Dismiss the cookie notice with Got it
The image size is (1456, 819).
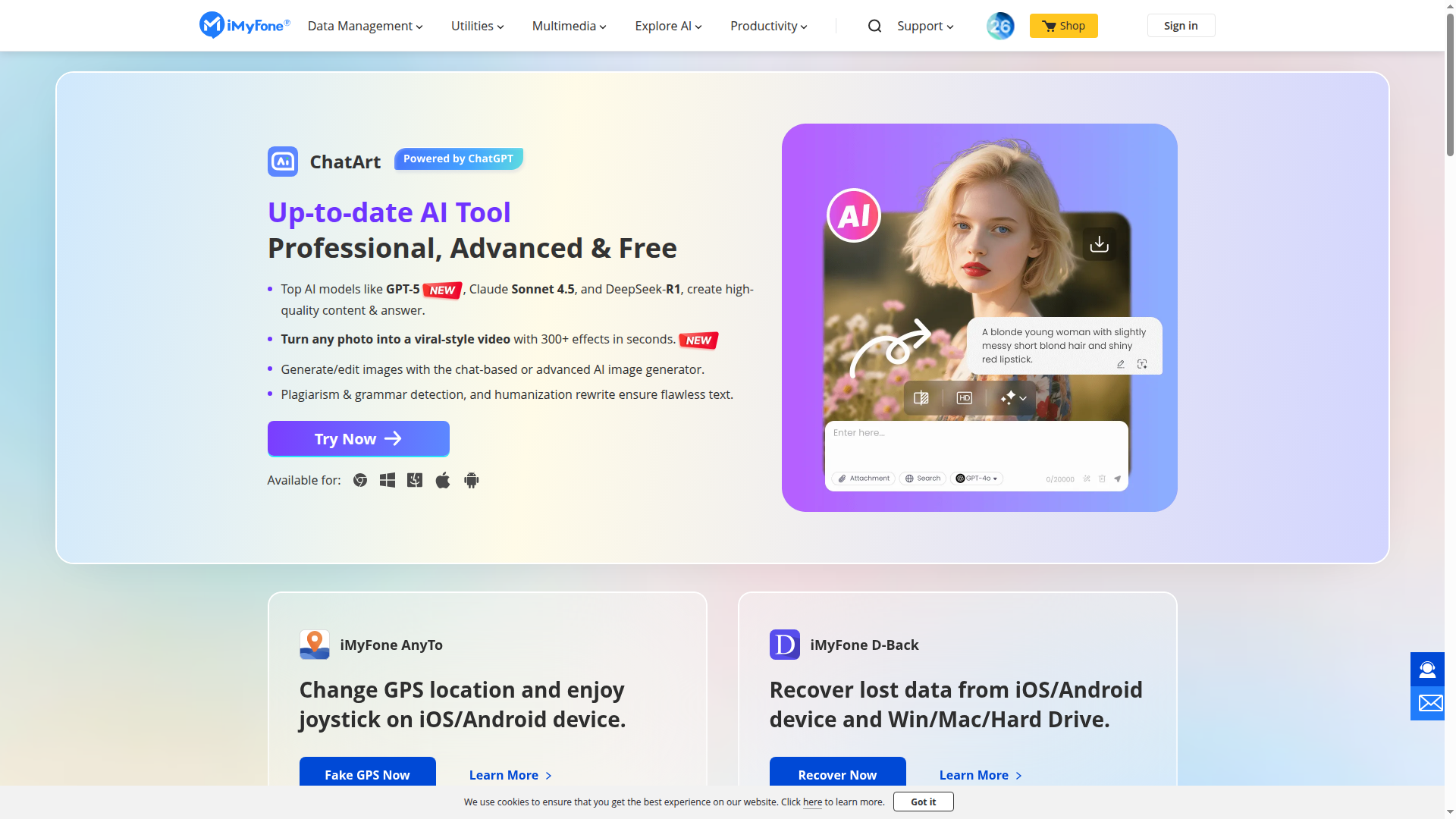[x=923, y=802]
